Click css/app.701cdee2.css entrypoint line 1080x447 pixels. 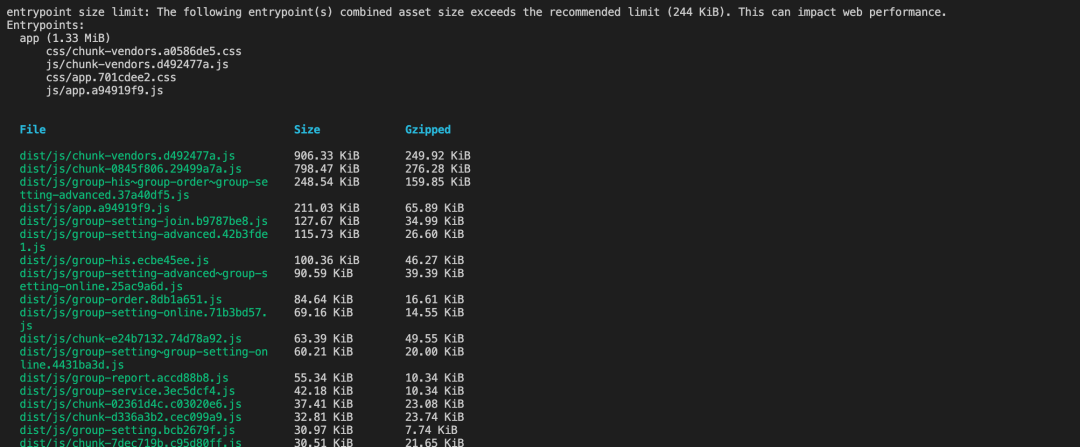pyautogui.click(x=111, y=78)
